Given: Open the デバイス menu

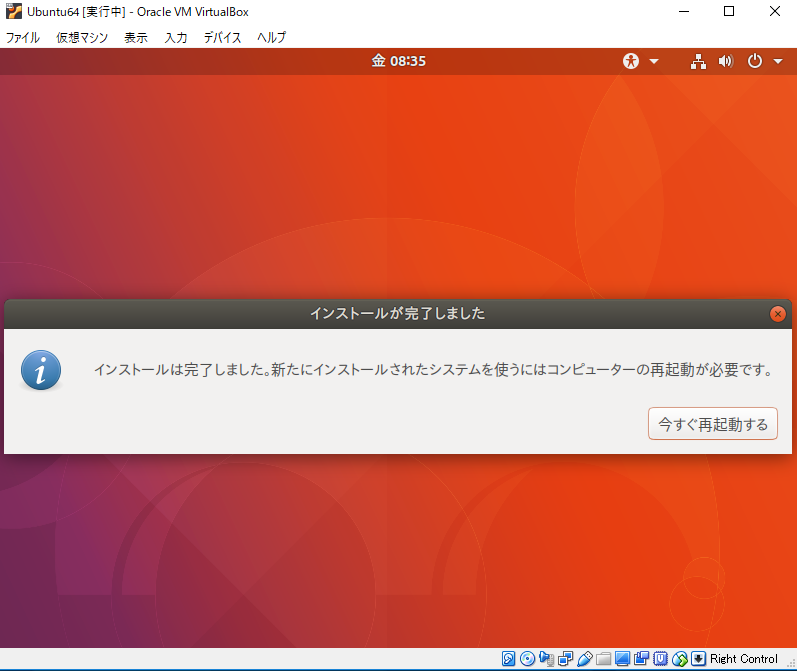Looking at the screenshot, I should pos(222,38).
